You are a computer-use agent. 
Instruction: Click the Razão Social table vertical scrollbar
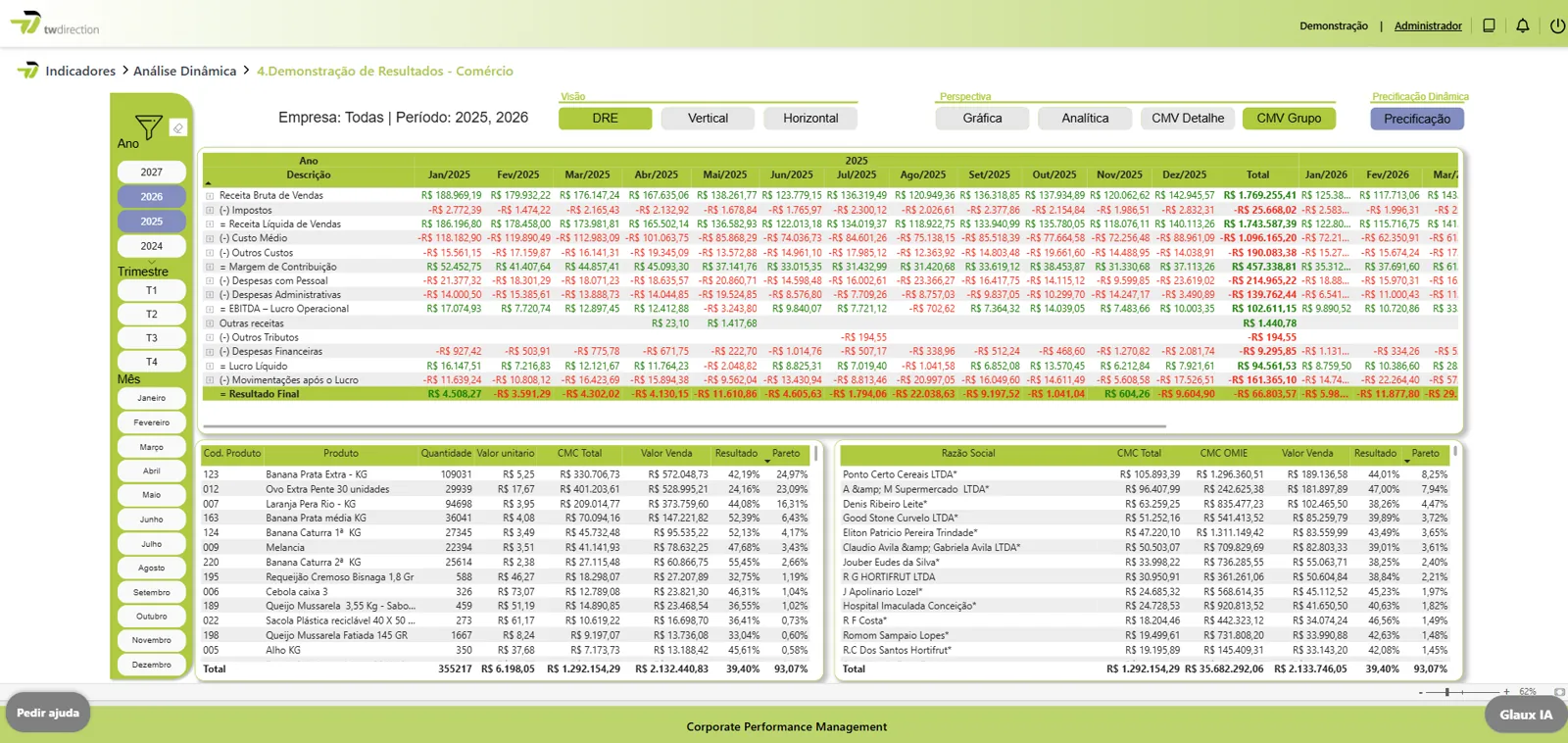1455,452
